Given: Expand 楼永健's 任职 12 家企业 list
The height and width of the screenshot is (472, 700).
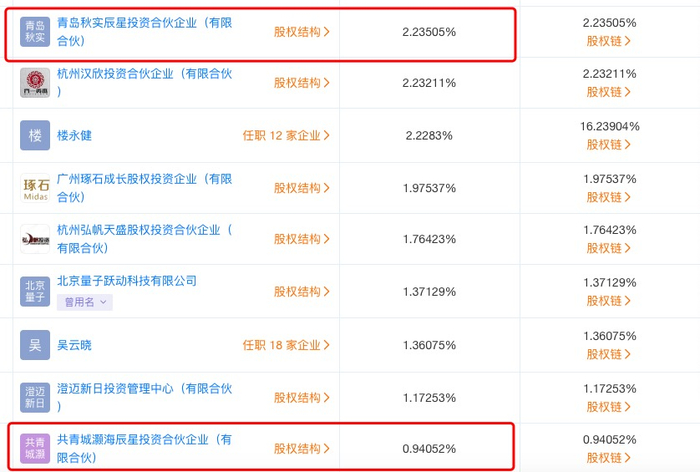Looking at the screenshot, I should pos(286,135).
